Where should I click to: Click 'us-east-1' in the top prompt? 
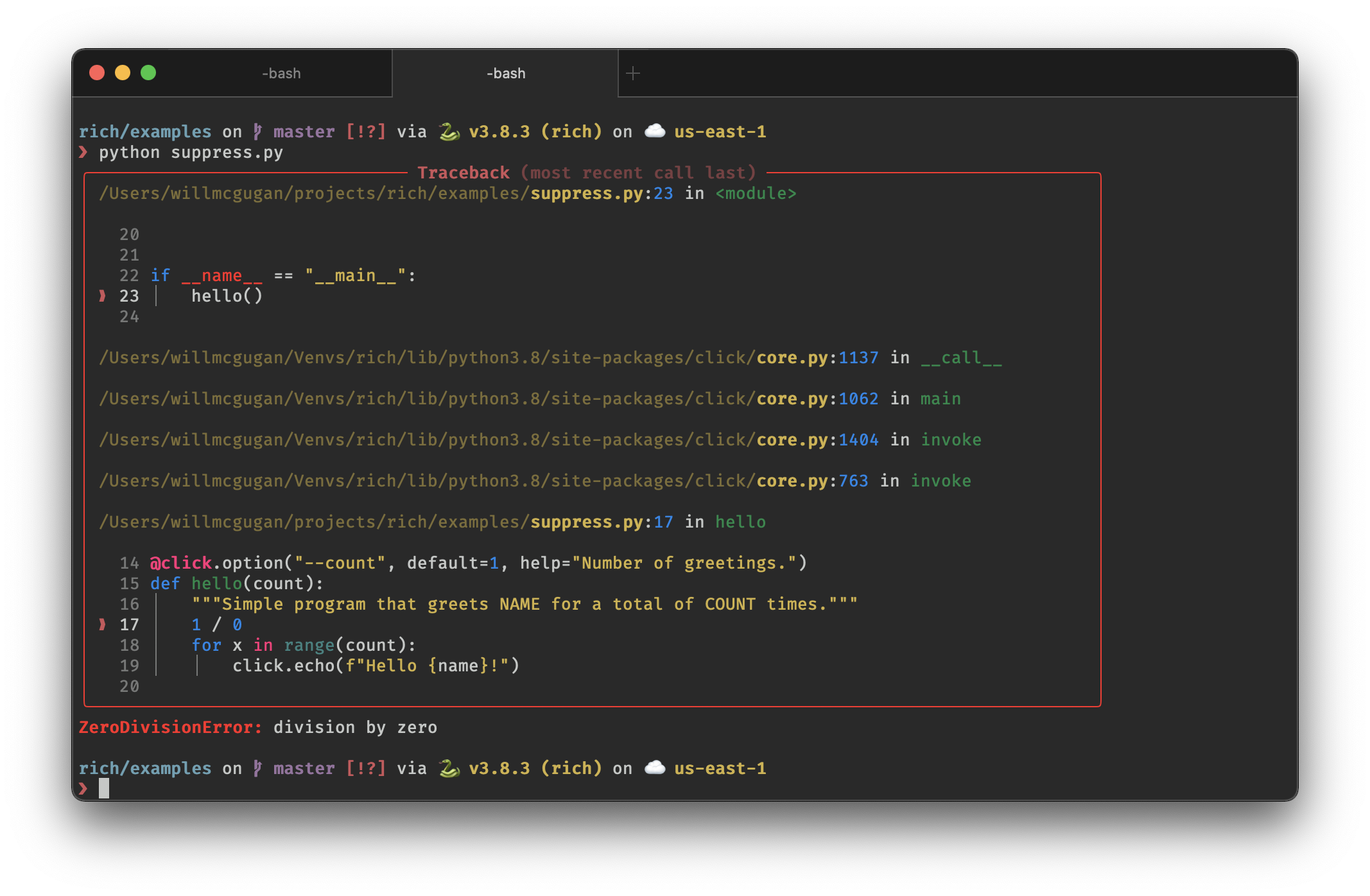720,132
